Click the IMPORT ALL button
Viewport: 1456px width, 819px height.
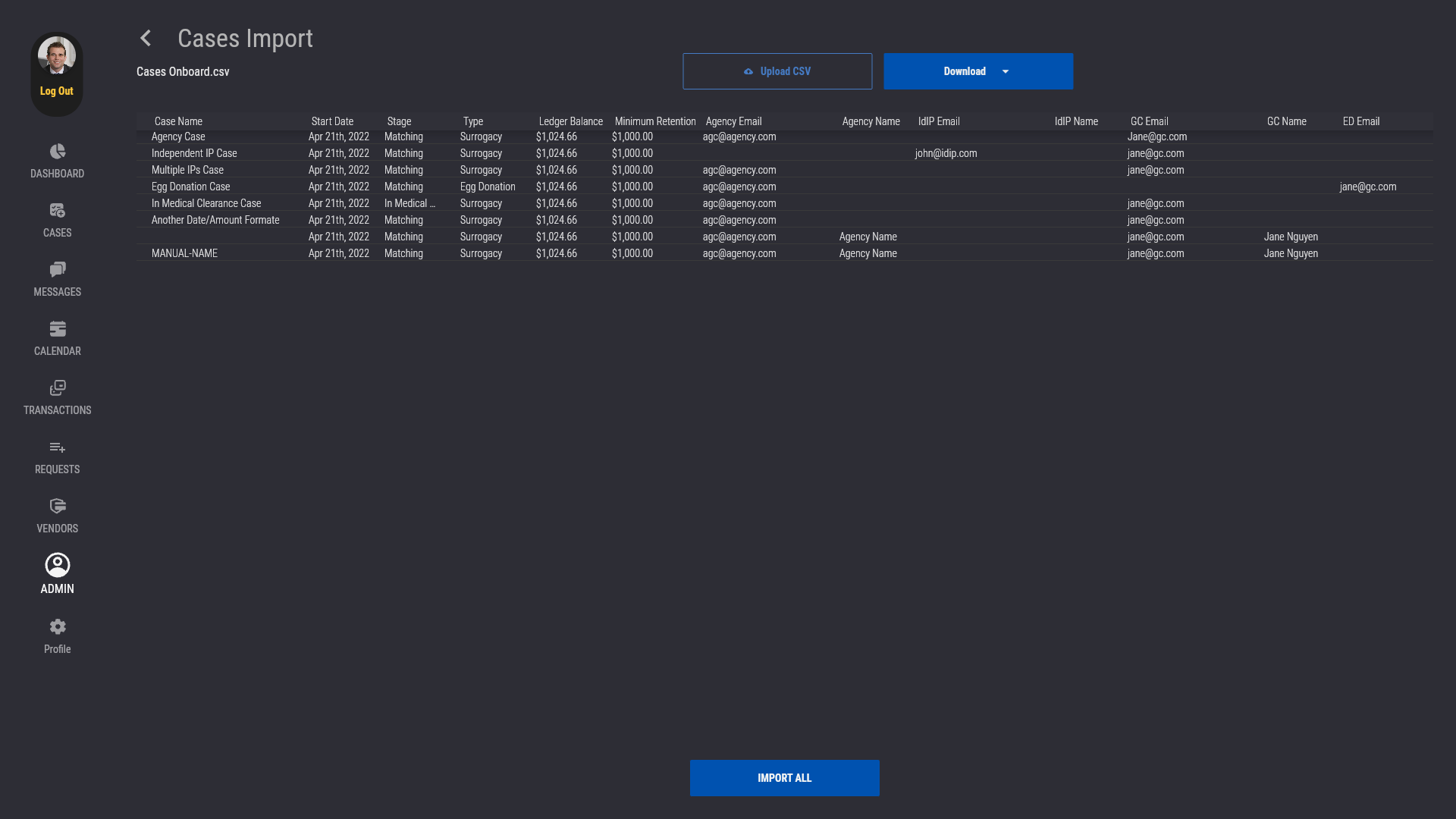click(784, 778)
